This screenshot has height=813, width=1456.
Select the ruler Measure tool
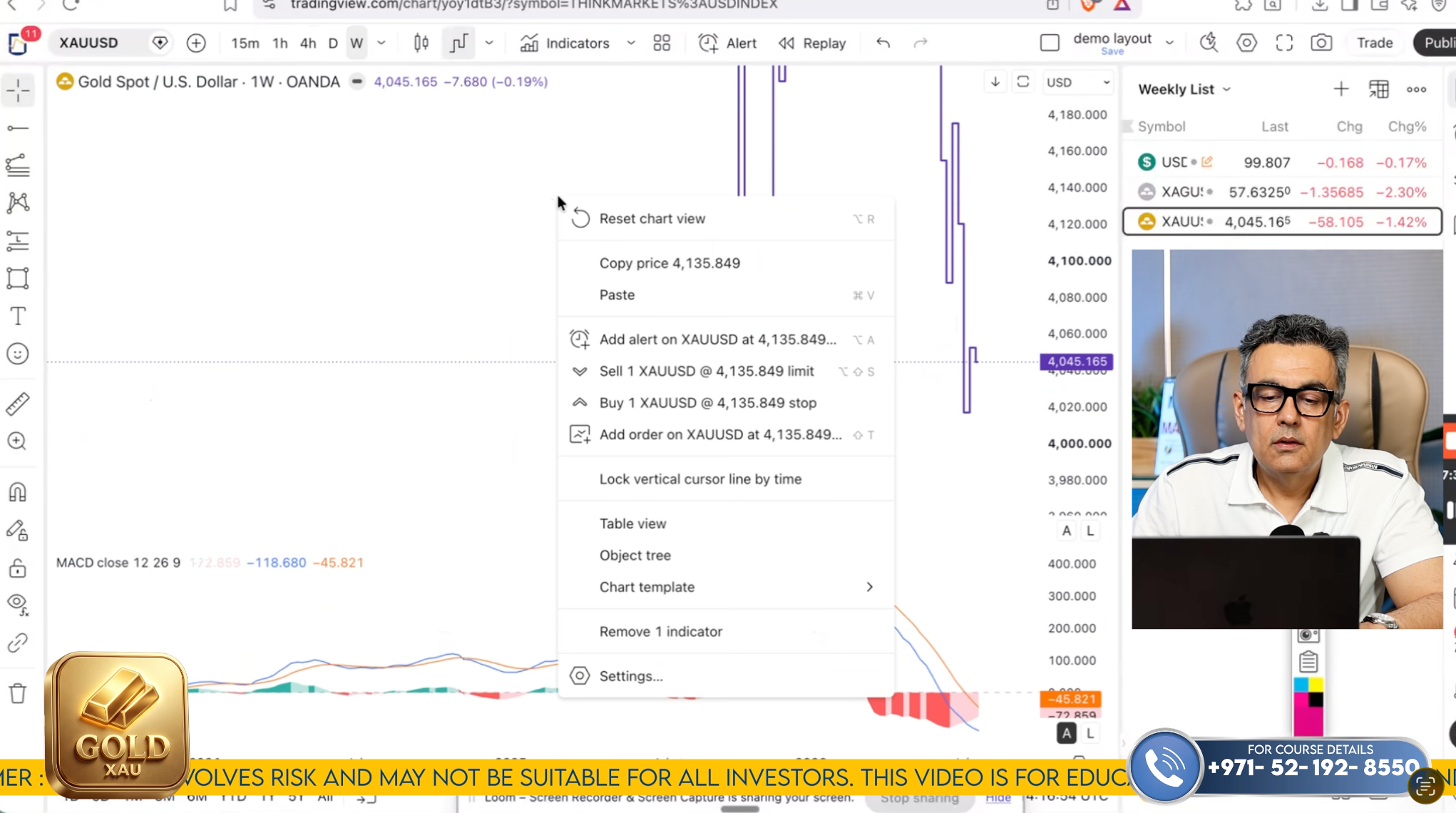pyautogui.click(x=18, y=404)
